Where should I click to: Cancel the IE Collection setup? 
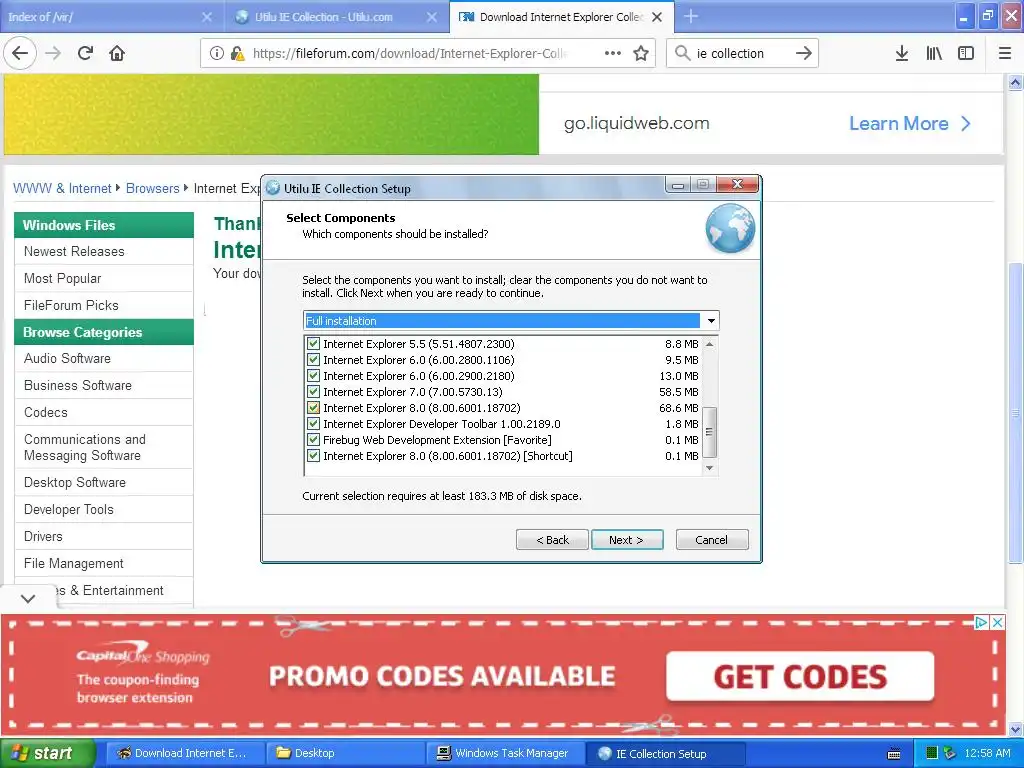(712, 539)
